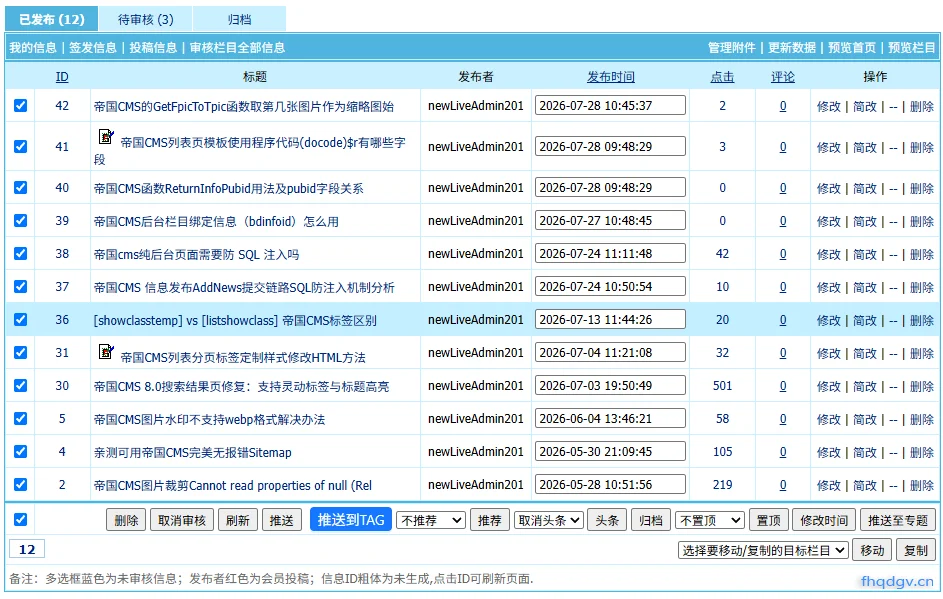
Task: Click the 取消审核 button
Action: (x=182, y=520)
